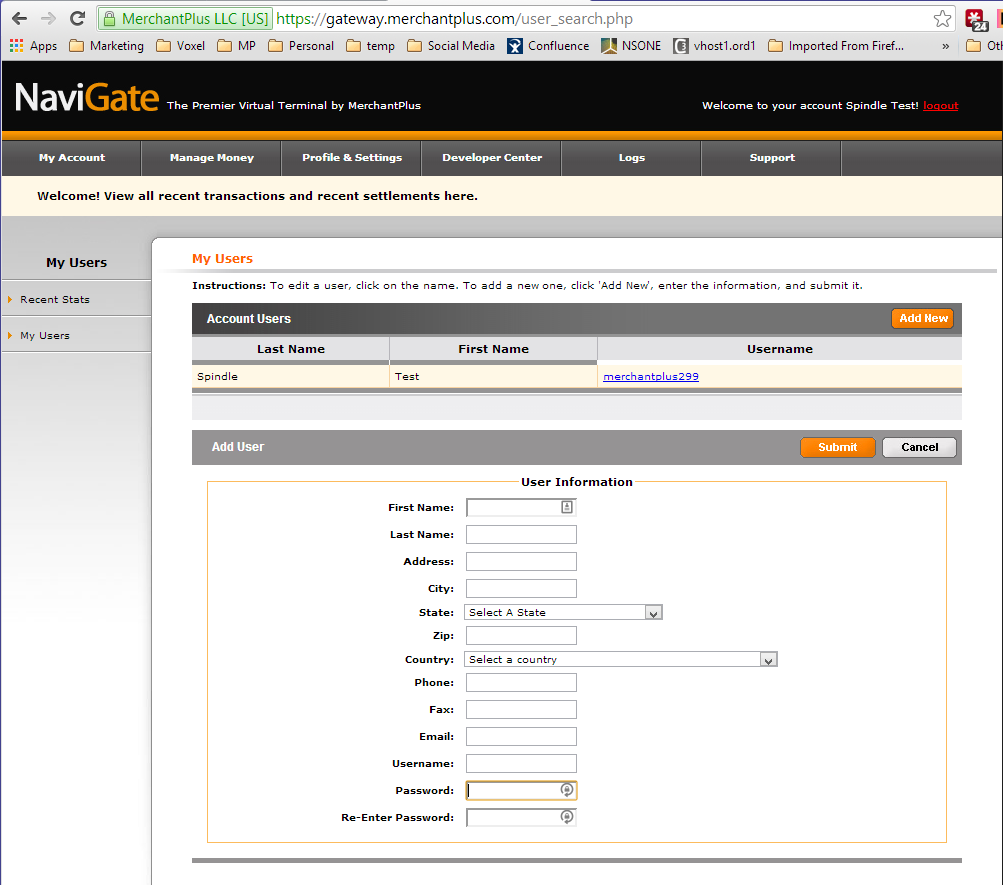Click the First Name input field
This screenshot has width=1003, height=885.
pos(521,507)
